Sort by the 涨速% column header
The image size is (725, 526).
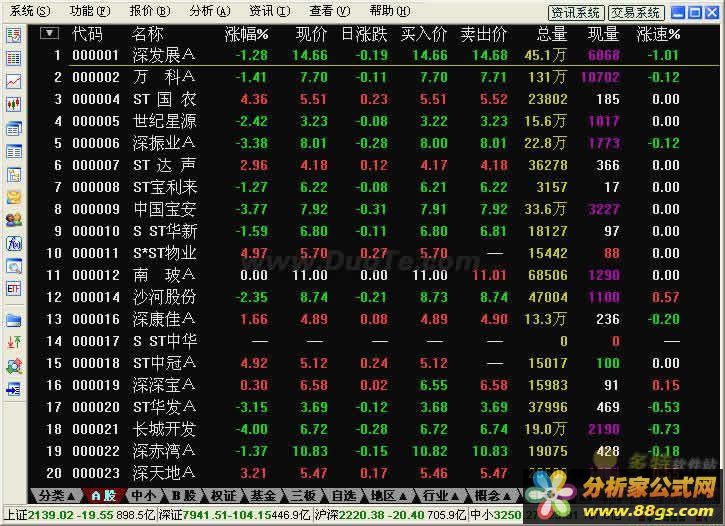657,34
